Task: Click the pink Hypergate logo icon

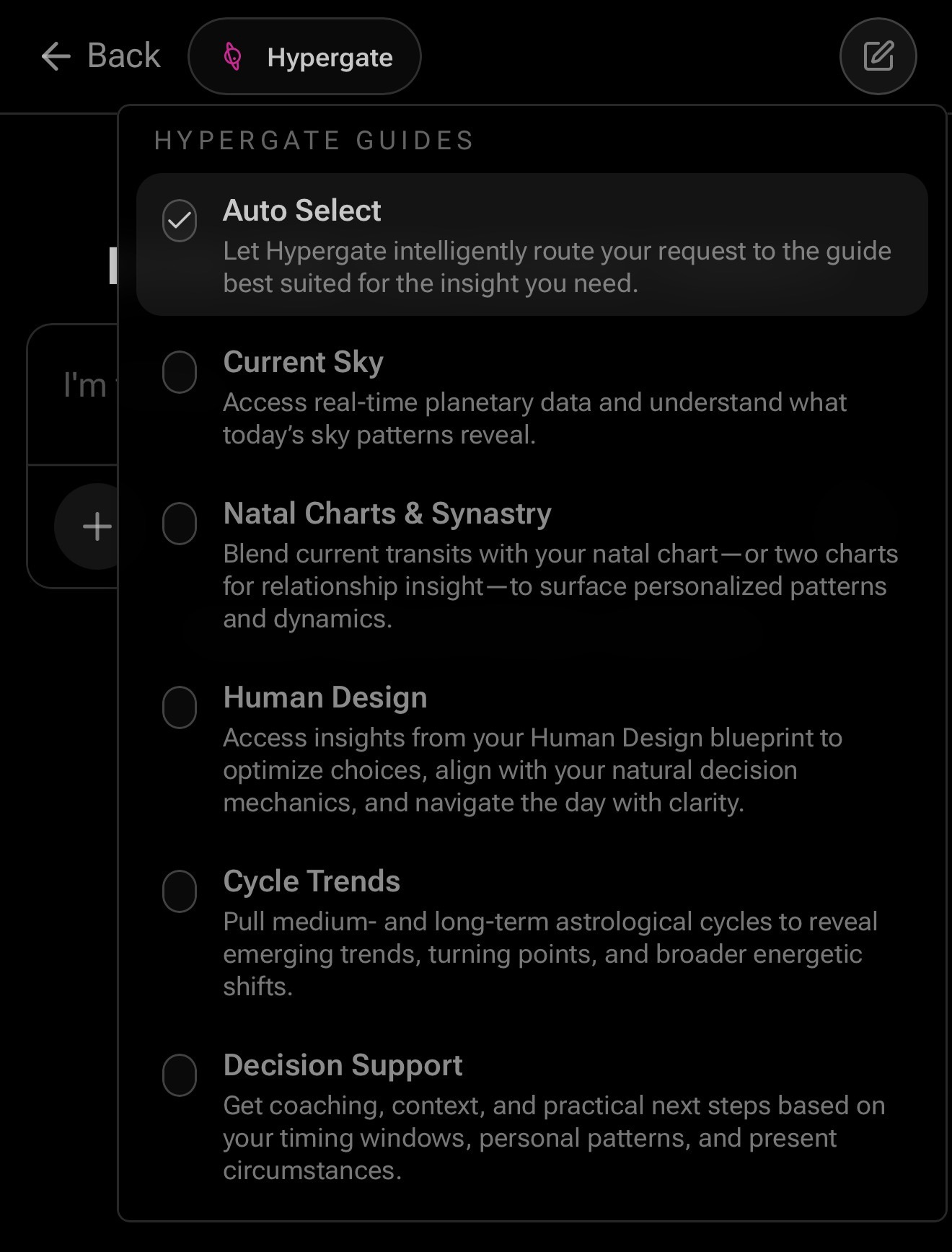Action: 232,56
